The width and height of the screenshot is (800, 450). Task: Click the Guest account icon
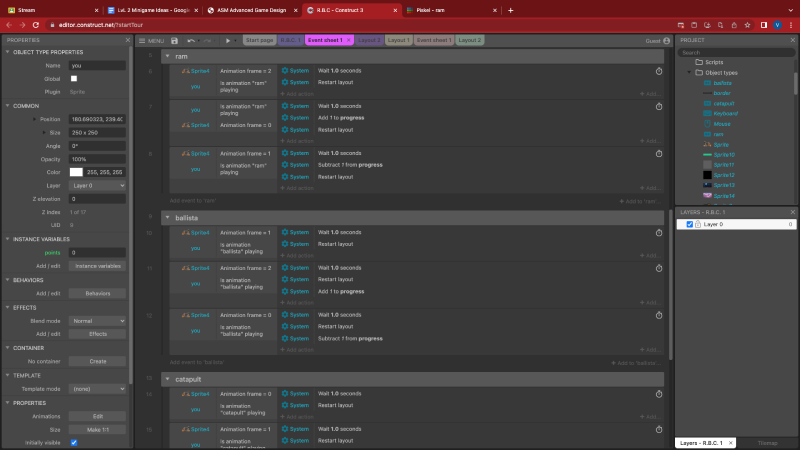(666, 40)
